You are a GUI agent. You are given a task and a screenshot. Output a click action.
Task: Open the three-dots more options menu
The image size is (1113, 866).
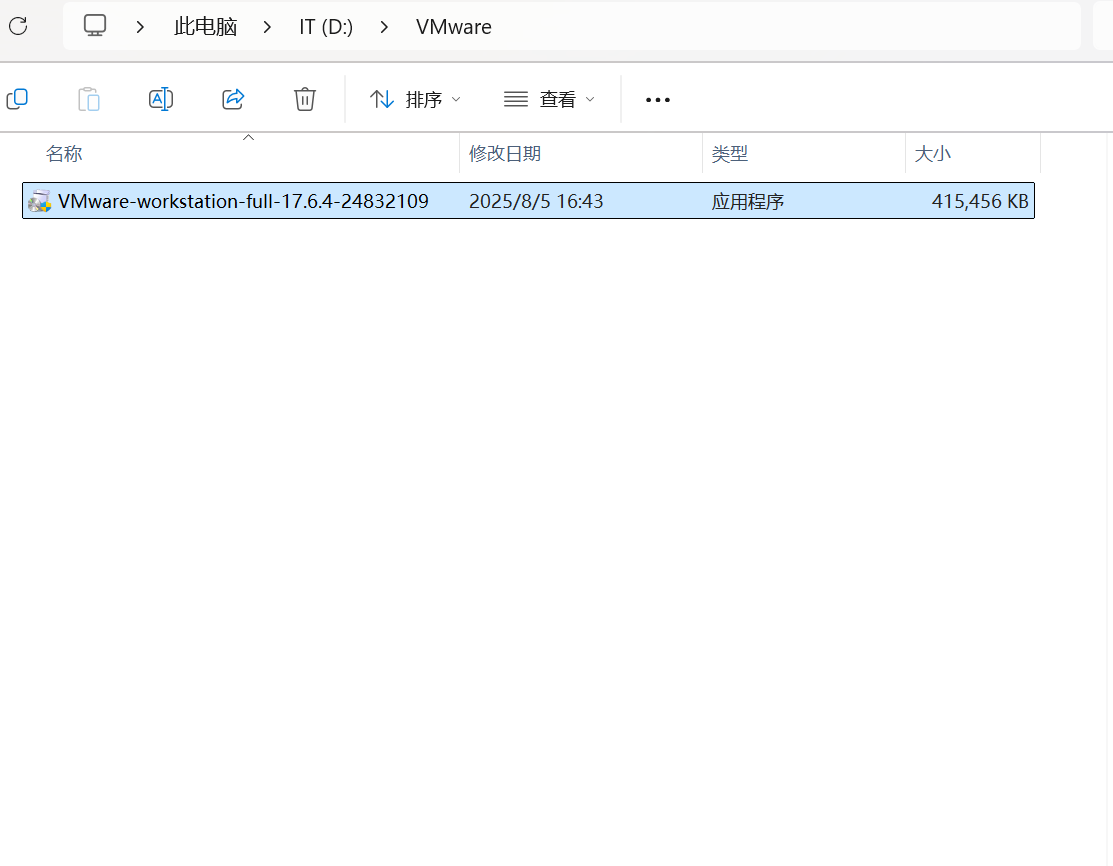point(657,100)
